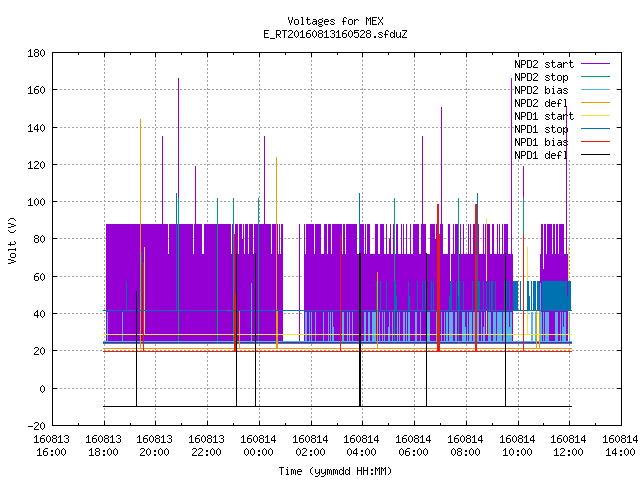The width and height of the screenshot is (640, 480).
Task: Click the light blue NPD2 bias legend line
Action: coord(595,90)
